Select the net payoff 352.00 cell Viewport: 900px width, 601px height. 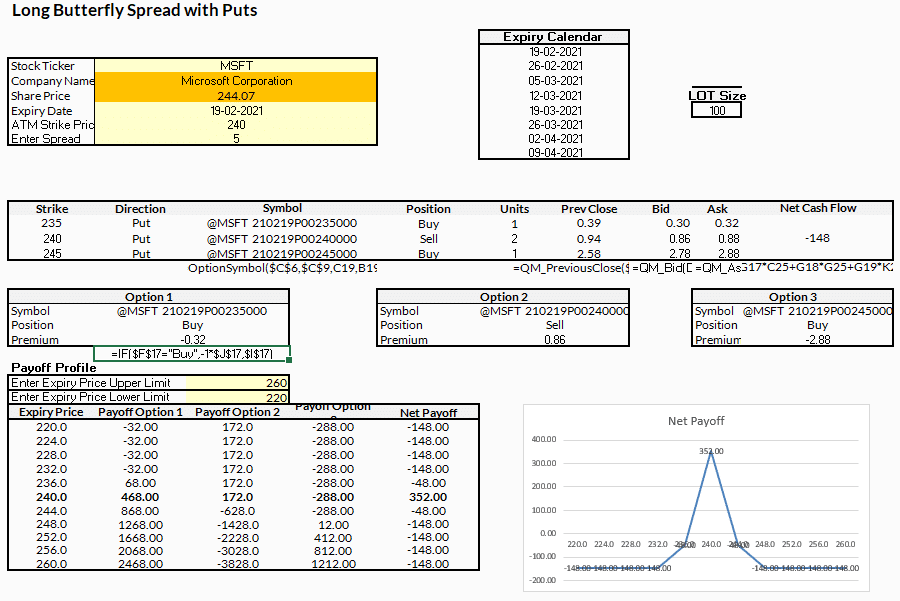[x=428, y=497]
